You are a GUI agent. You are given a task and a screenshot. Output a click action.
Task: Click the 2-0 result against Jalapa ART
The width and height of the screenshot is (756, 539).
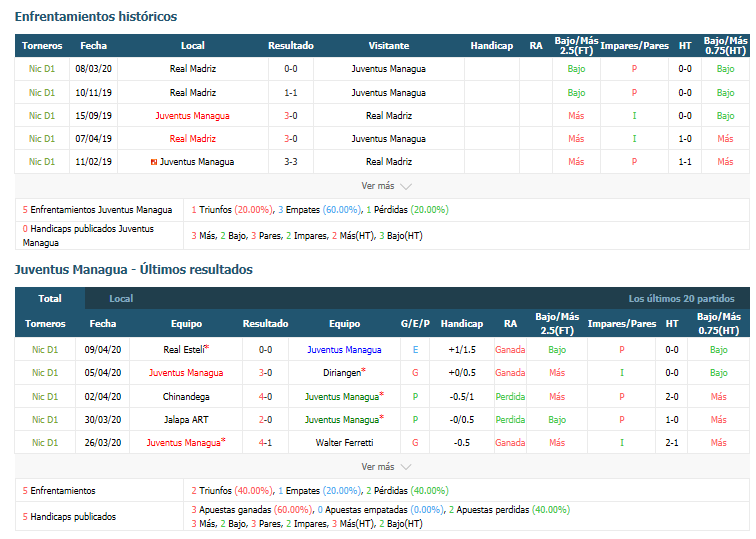coord(265,419)
